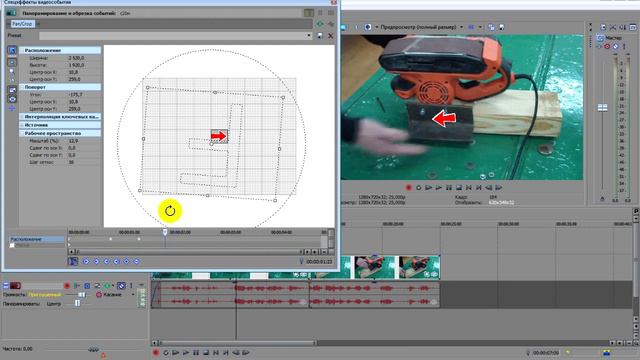Click the Высота value 1 920,0
Image resolution: width=640 pixels, height=360 pixels.
pyautogui.click(x=76, y=65)
